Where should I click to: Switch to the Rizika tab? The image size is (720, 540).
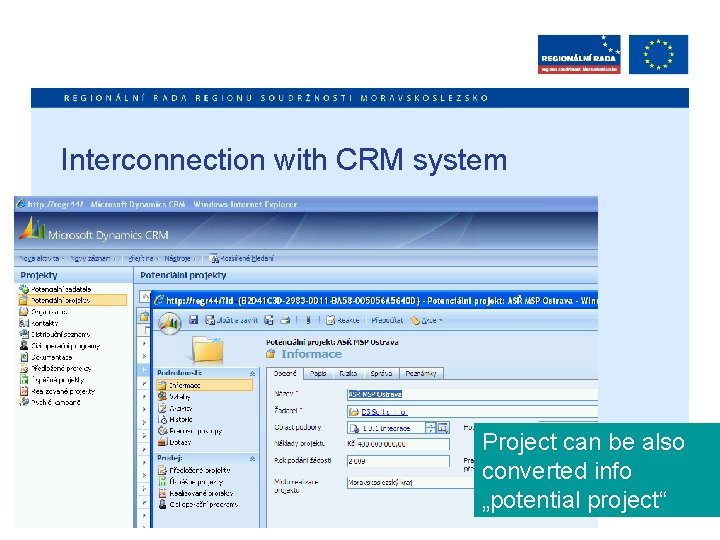point(348,373)
